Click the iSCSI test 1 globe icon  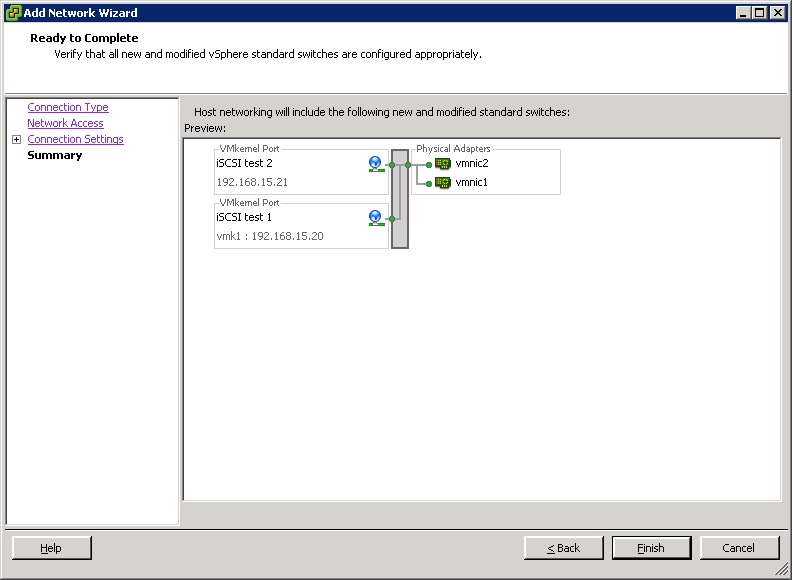(x=376, y=217)
